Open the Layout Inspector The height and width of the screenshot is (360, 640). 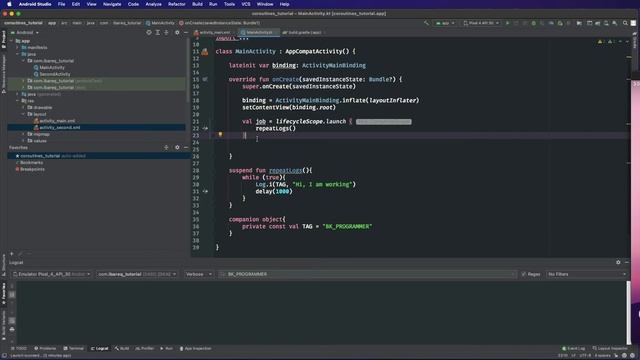click(x=610, y=349)
